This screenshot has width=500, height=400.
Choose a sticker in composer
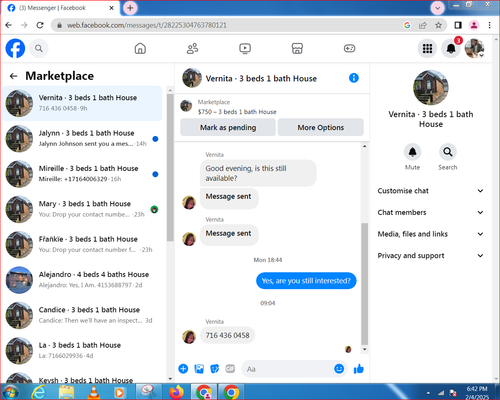[x=215, y=369]
